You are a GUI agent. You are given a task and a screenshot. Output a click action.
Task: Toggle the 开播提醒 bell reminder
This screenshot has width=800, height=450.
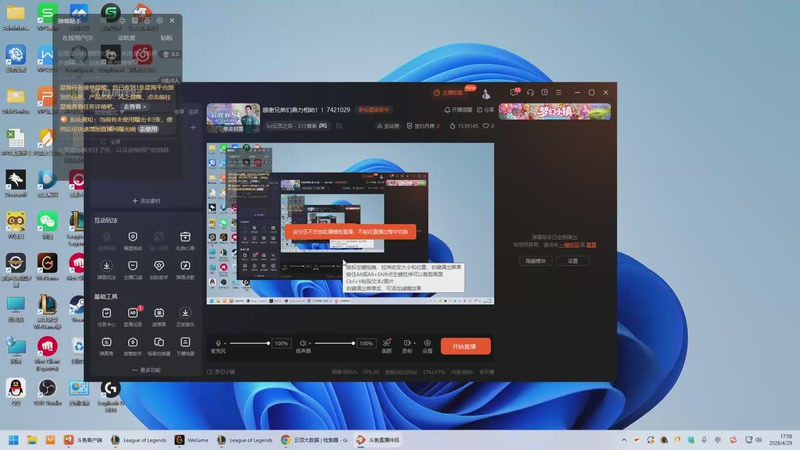[458, 110]
